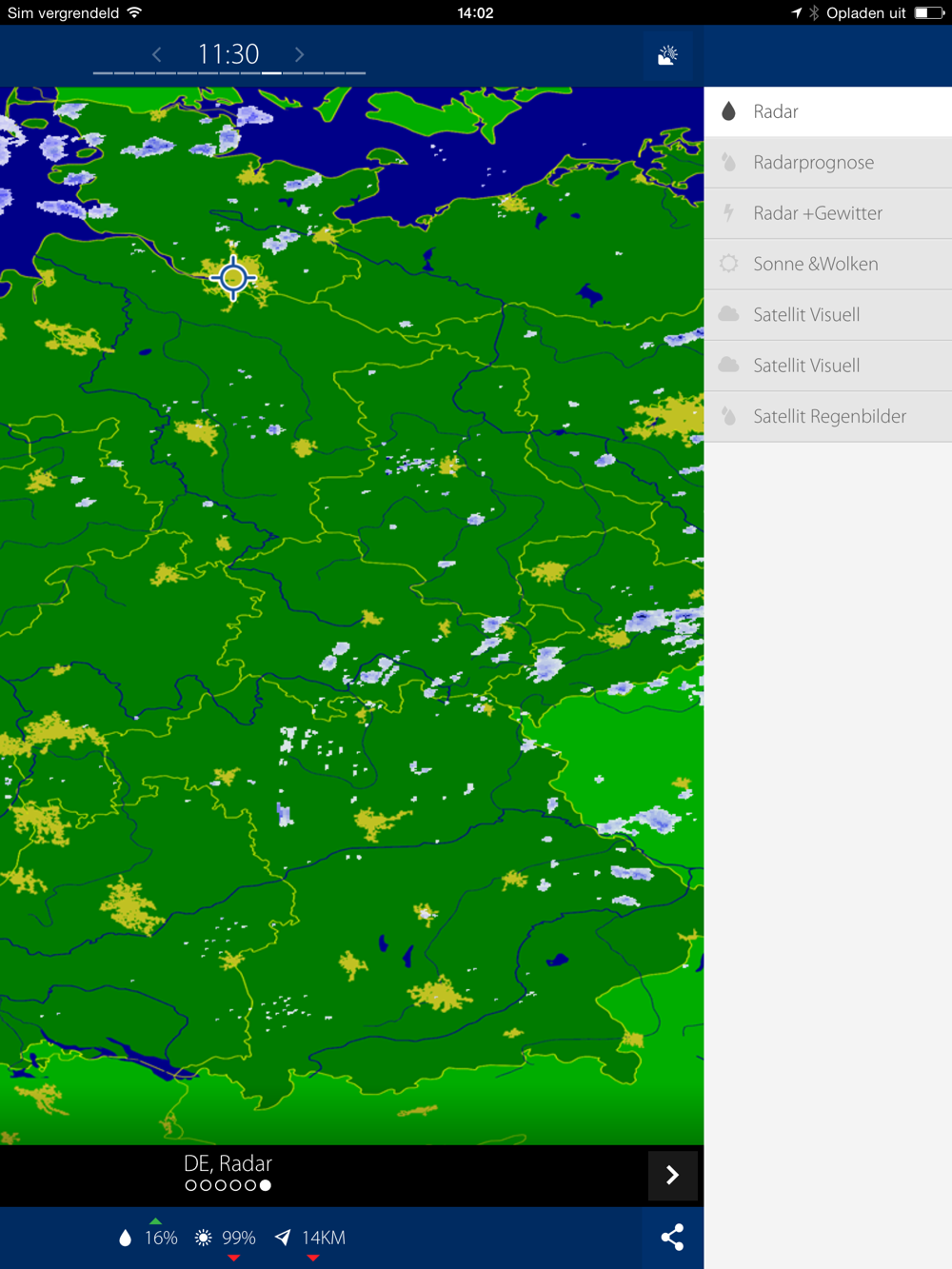Tap the Bluetooth status icon
The height and width of the screenshot is (1269, 952).
pos(814,12)
